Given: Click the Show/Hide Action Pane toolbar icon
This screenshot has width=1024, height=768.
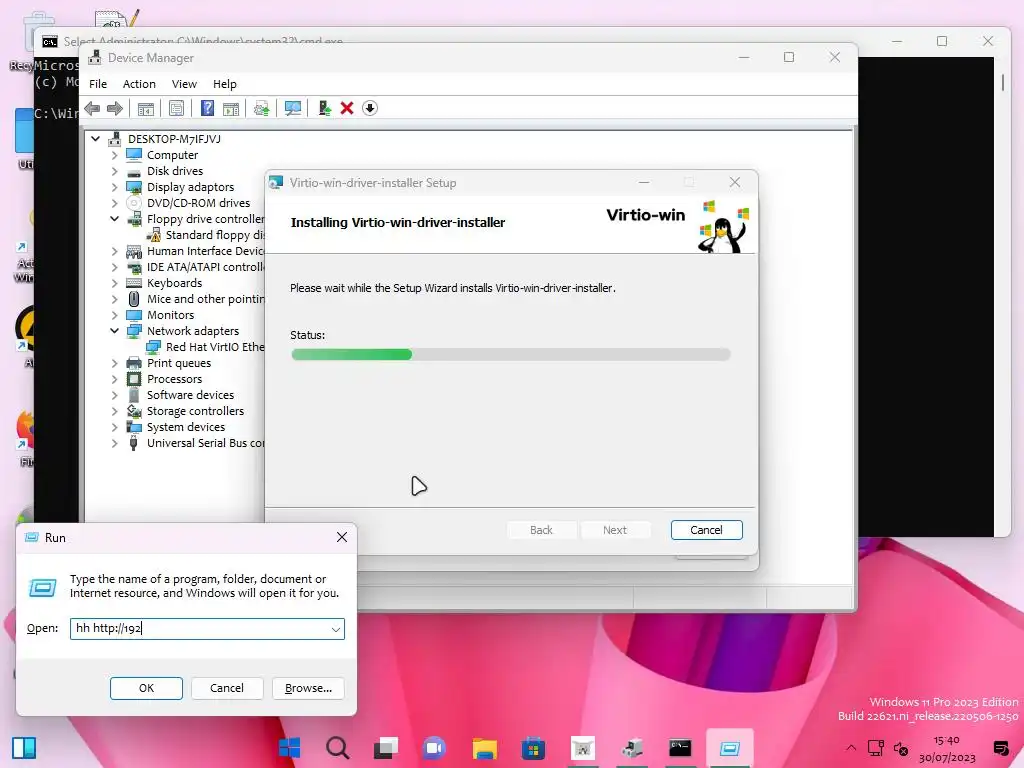Looking at the screenshot, I should tap(231, 108).
